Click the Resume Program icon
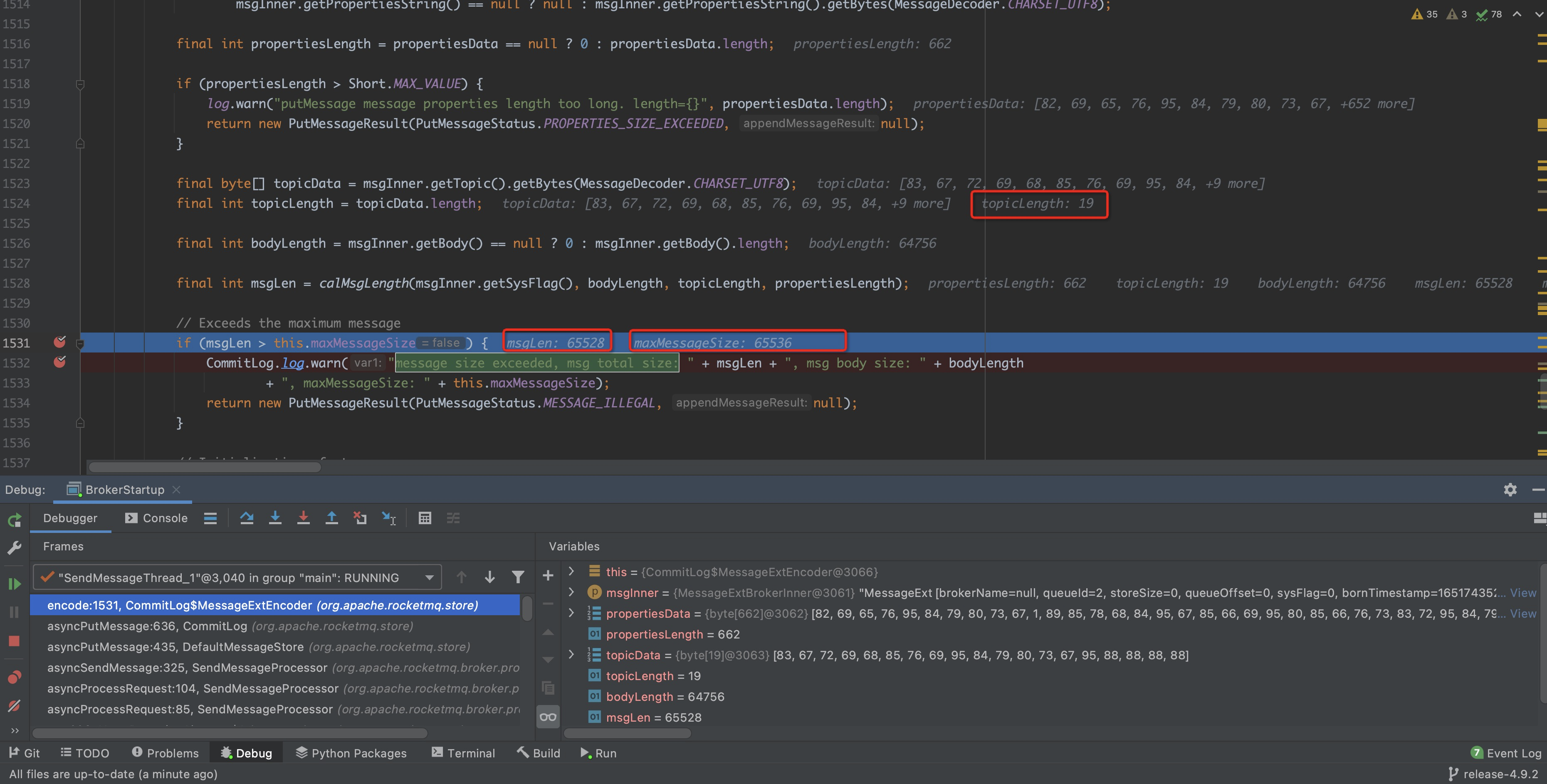The width and height of the screenshot is (1547, 784). coord(15,584)
